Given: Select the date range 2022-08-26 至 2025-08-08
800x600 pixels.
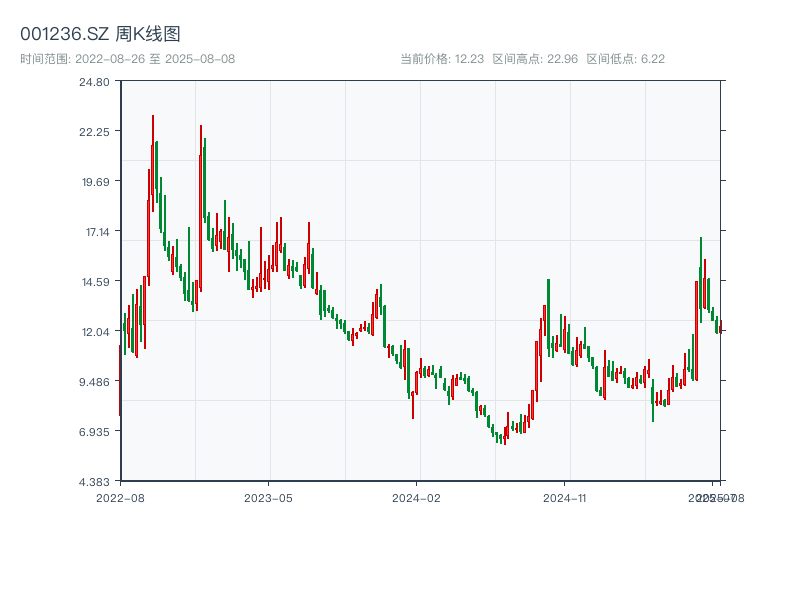Looking at the screenshot, I should coord(130,57).
